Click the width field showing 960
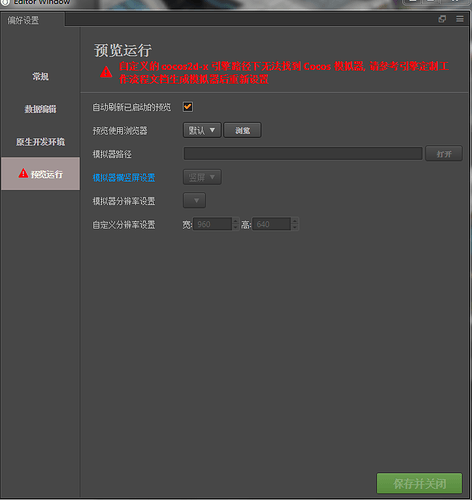This screenshot has height=500, width=472. [x=212, y=224]
